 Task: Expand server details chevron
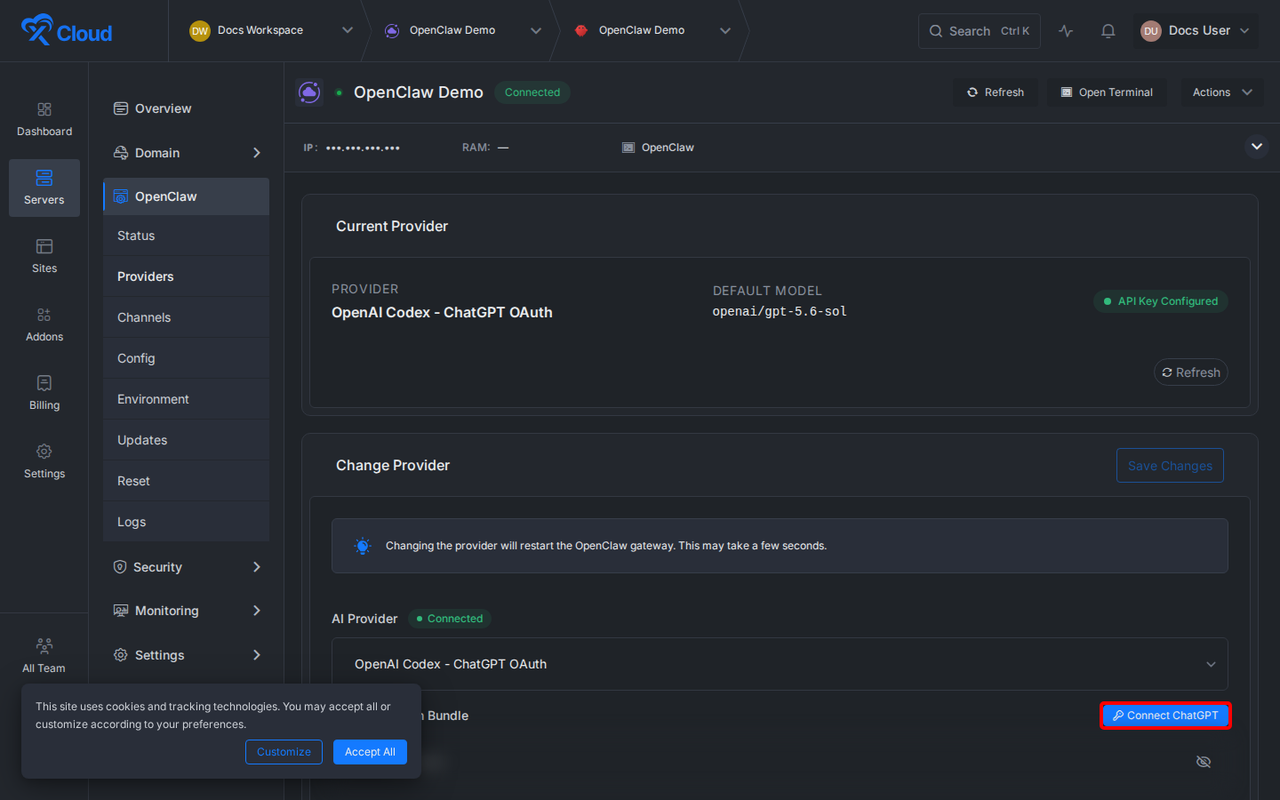point(1256,147)
